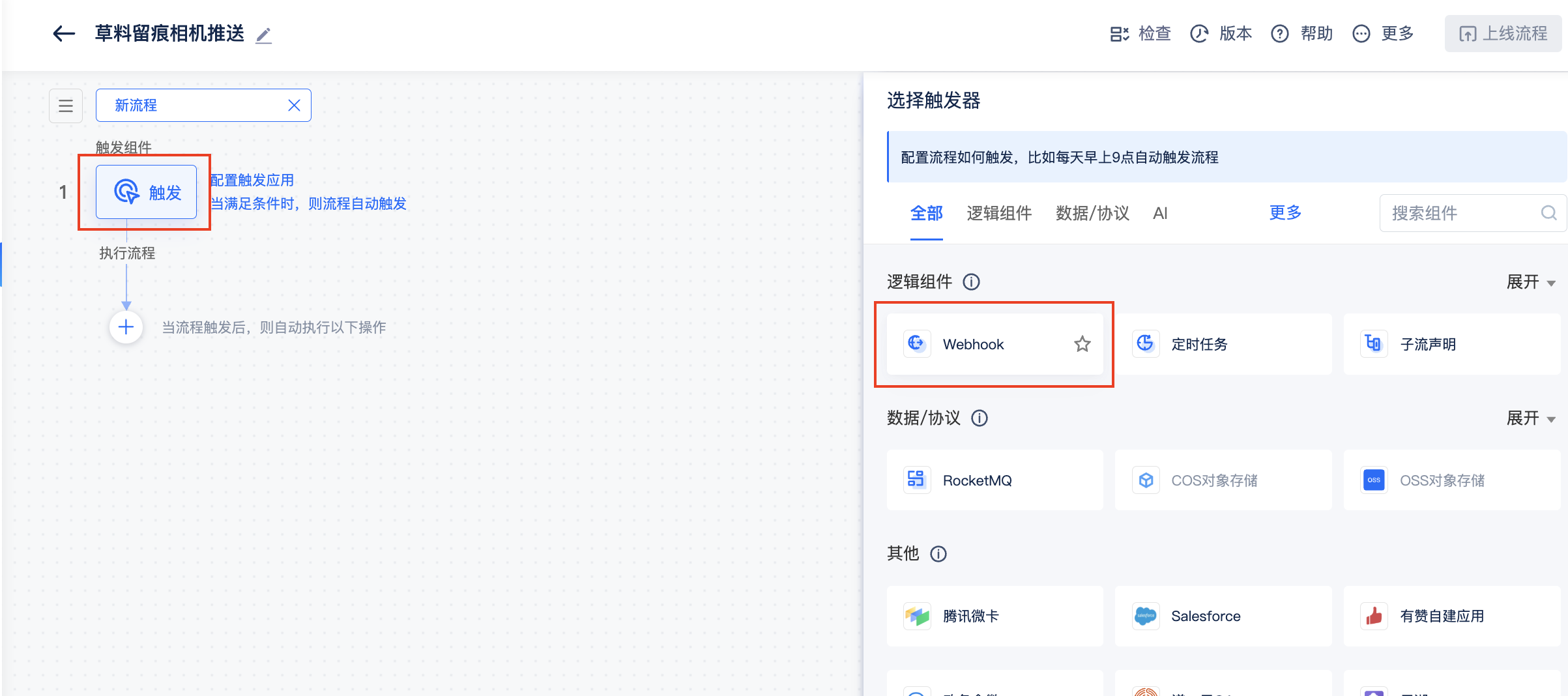This screenshot has width=1568, height=696.
Task: Click the Salesforce cloud icon
Action: point(1145,616)
